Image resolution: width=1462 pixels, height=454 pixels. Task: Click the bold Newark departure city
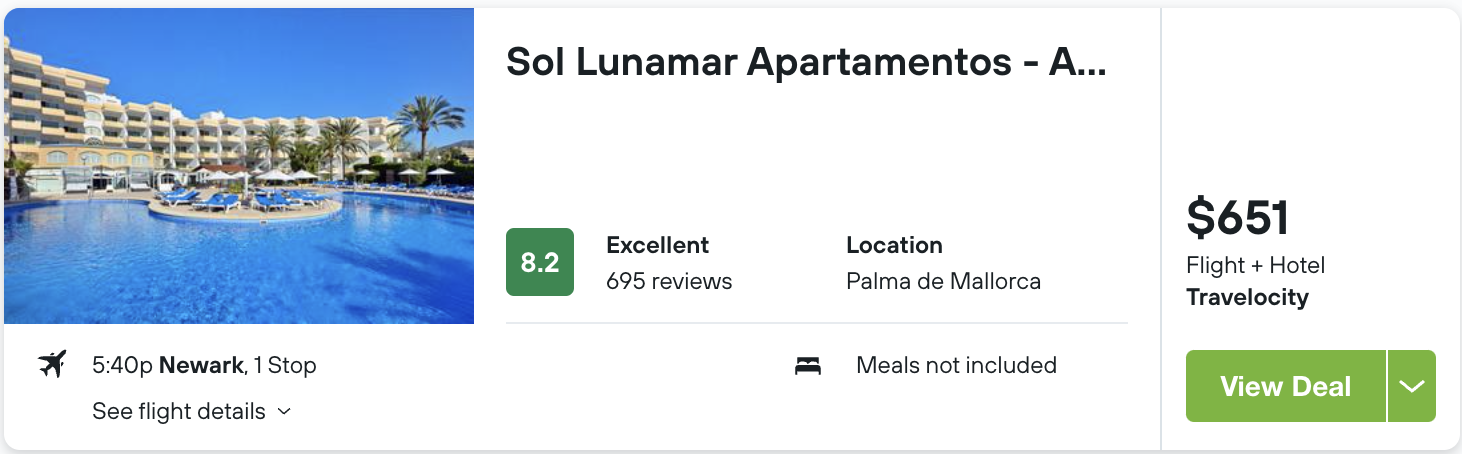[x=201, y=365]
